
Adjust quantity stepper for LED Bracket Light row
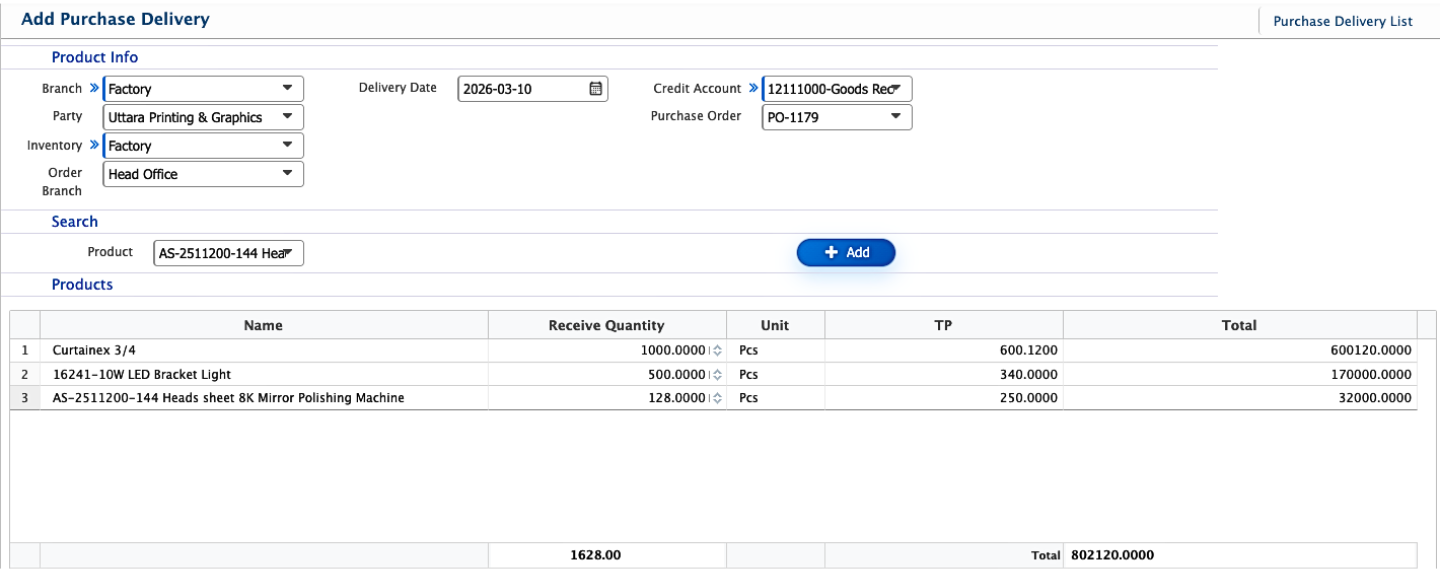[716, 375]
